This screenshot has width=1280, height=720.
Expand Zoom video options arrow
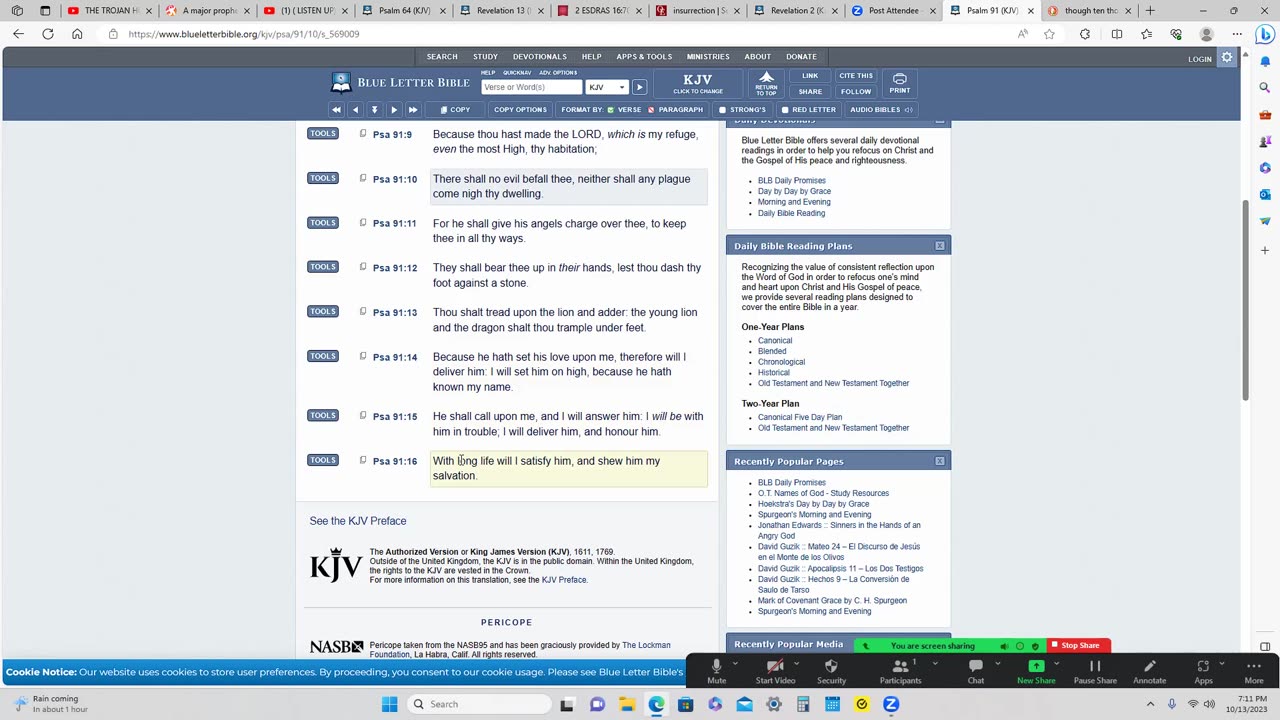pos(797,663)
